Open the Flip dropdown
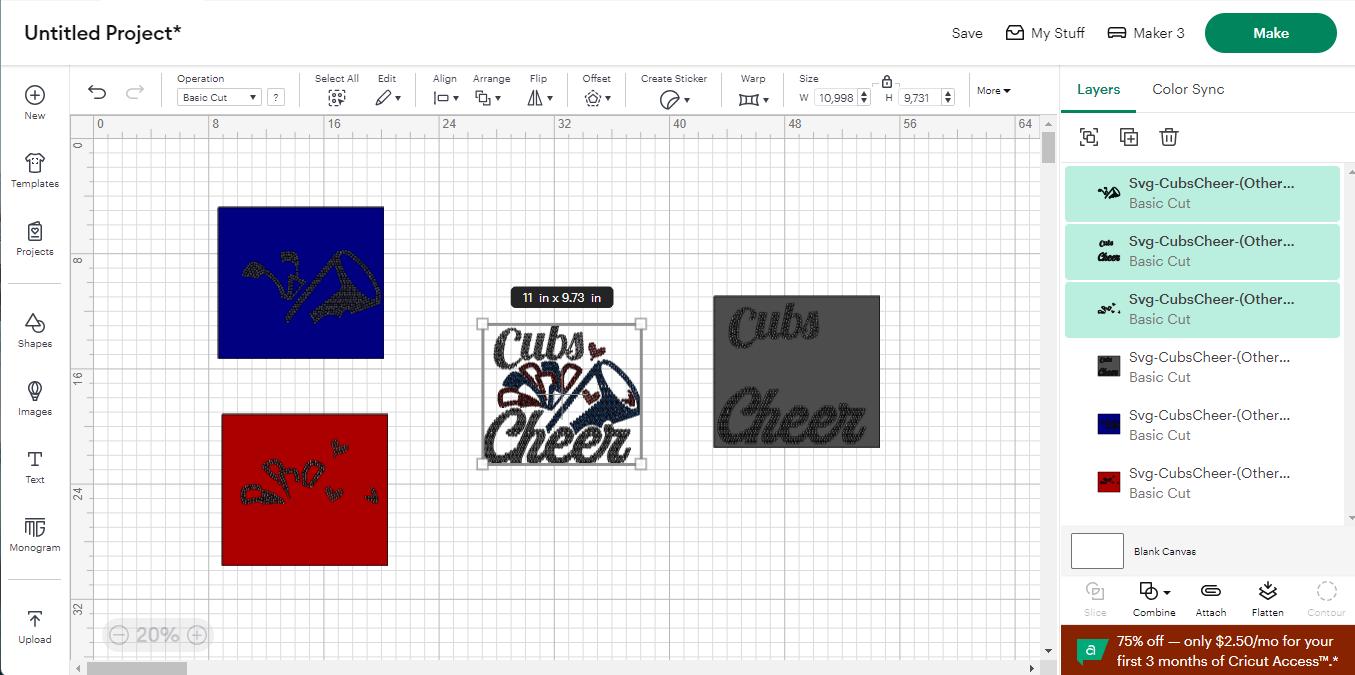 coord(539,98)
